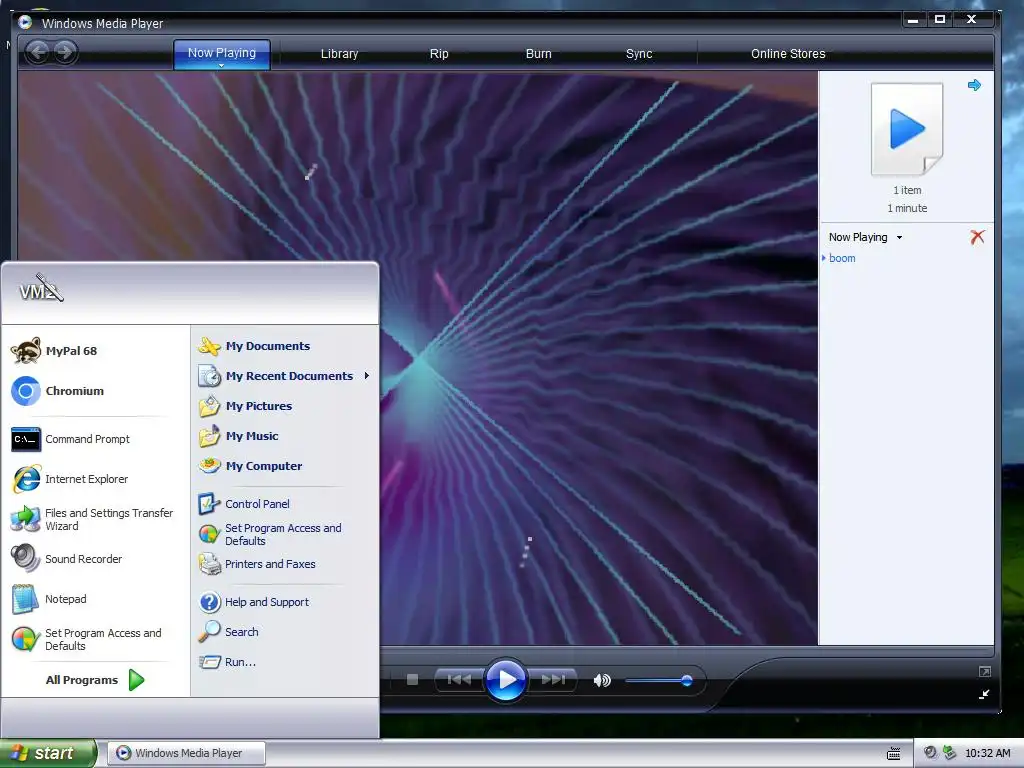Click the blue arrow at the list pane's top right
The width and height of the screenshot is (1024, 768).
[x=974, y=85]
